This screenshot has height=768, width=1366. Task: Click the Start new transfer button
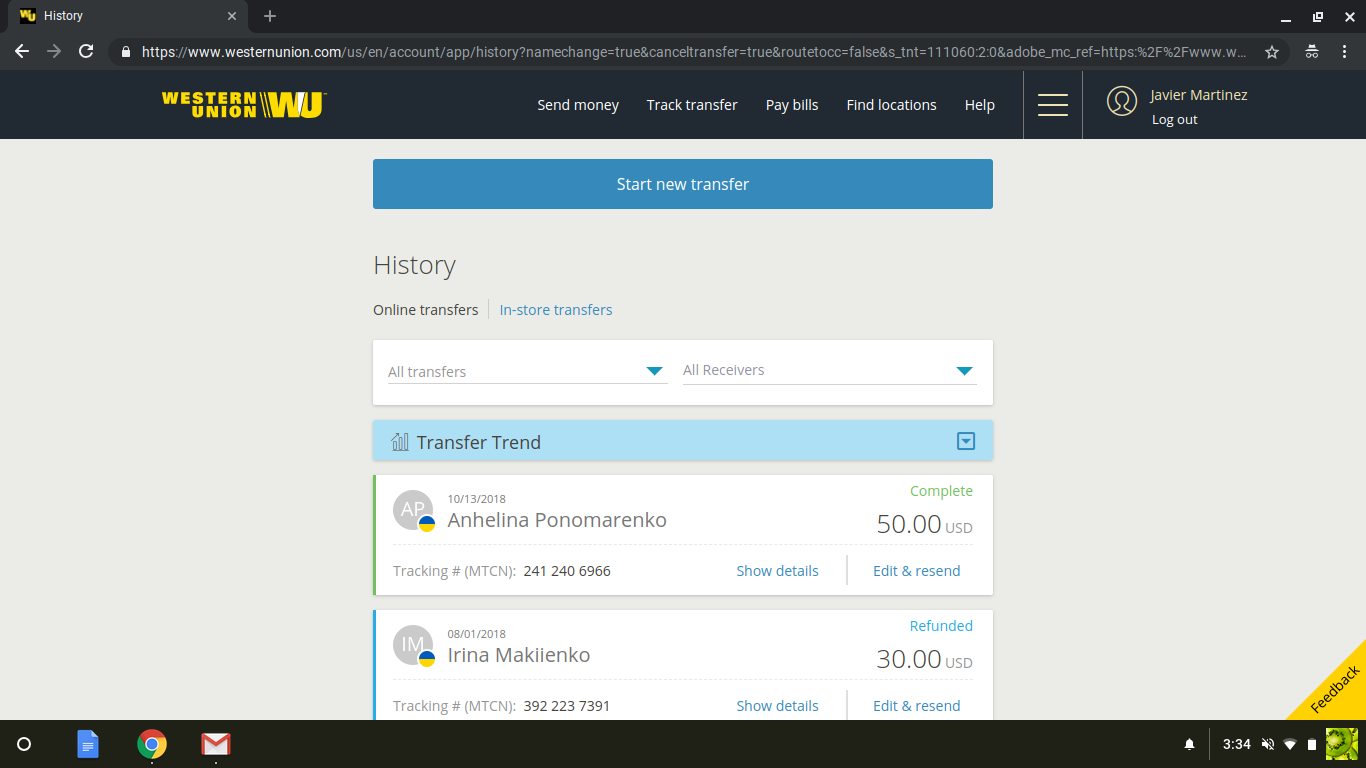[683, 184]
